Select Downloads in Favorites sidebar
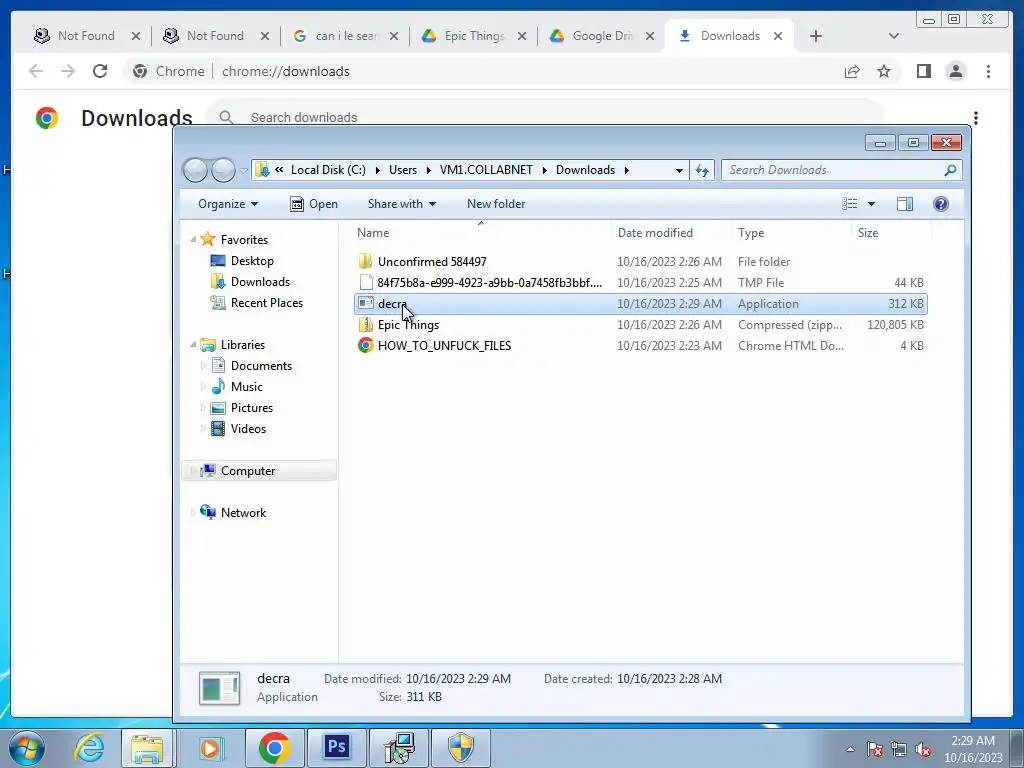This screenshot has height=768, width=1024. [x=249, y=281]
